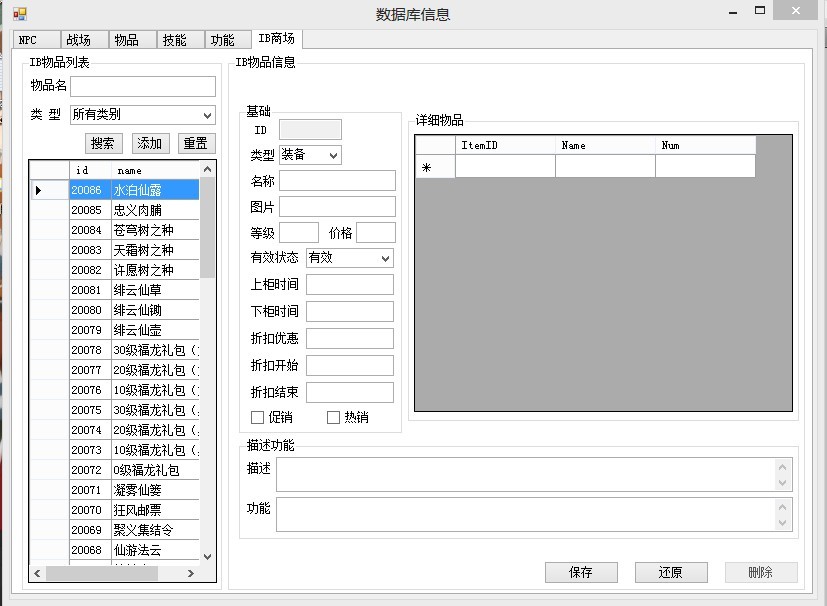827x606 pixels.
Task: Click the 等级 input field
Action: [299, 233]
